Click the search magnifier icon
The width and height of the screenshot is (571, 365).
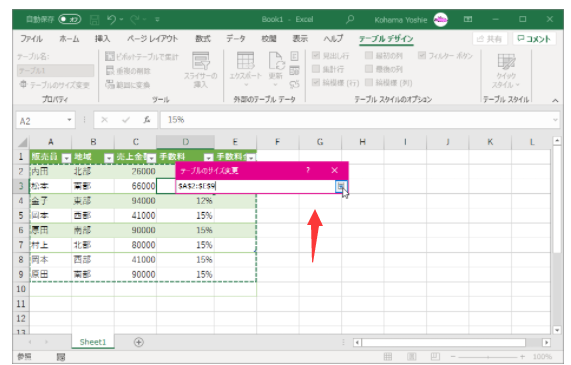tap(350, 19)
